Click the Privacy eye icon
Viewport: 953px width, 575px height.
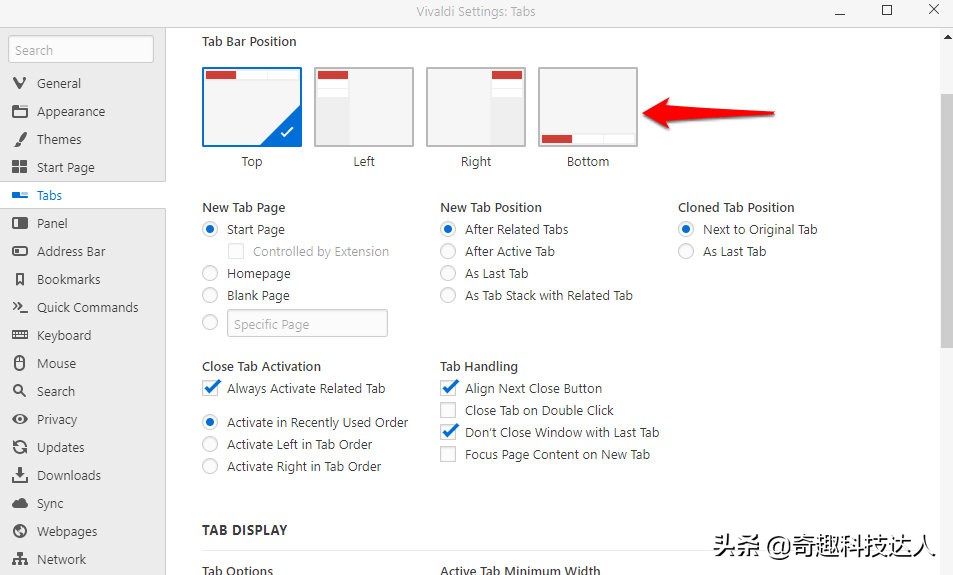pyautogui.click(x=19, y=419)
